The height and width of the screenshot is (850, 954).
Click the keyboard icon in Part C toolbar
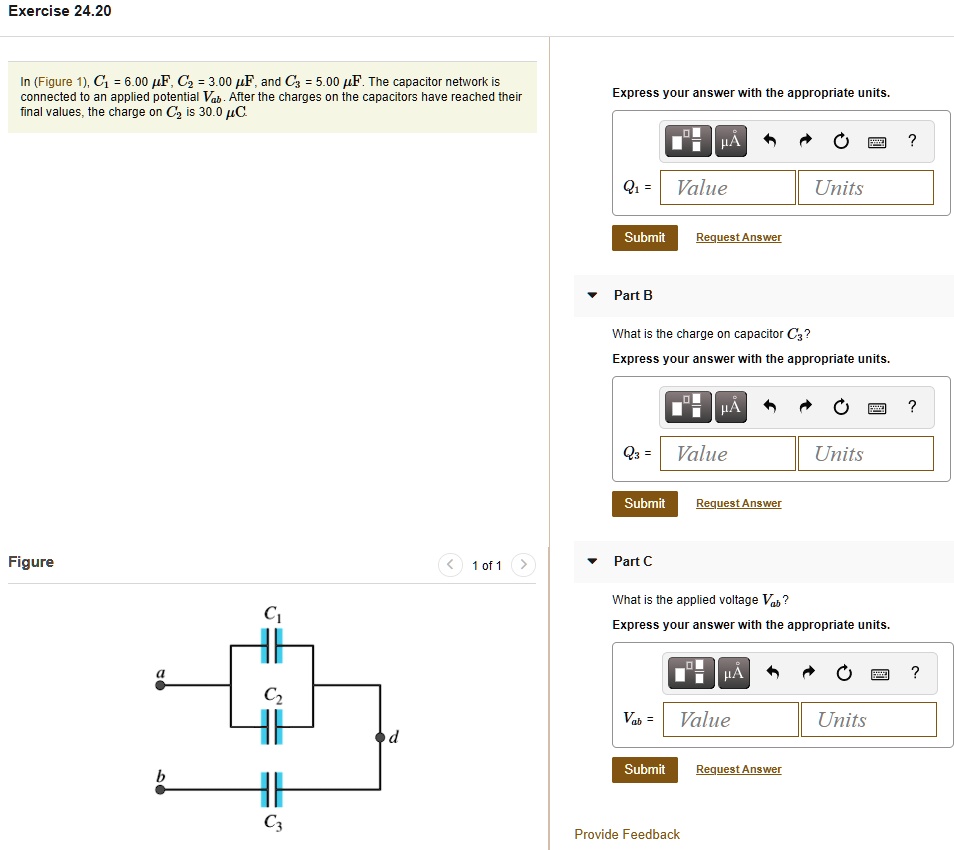click(881, 673)
